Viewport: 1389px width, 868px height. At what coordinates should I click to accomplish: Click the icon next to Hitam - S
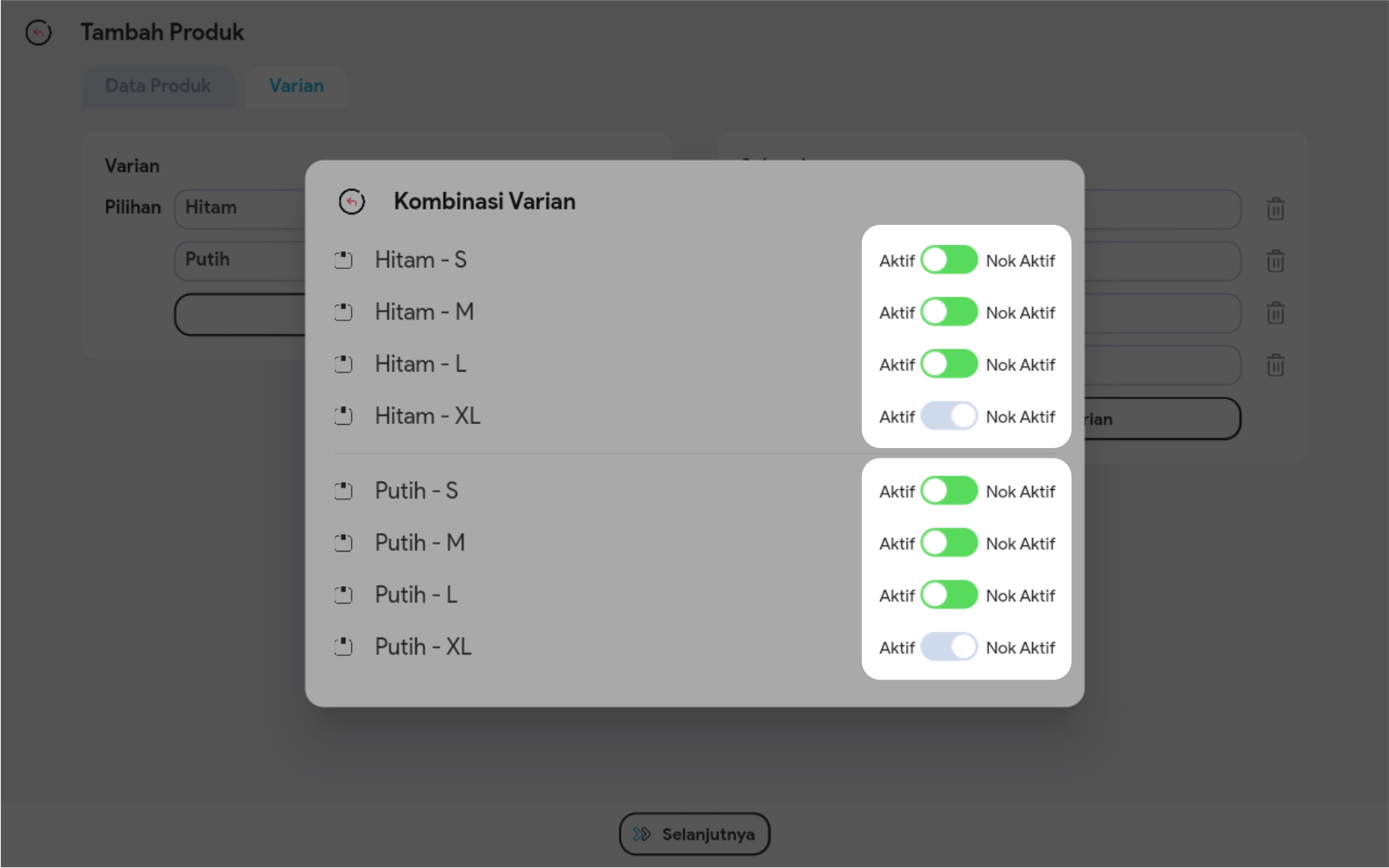(343, 260)
